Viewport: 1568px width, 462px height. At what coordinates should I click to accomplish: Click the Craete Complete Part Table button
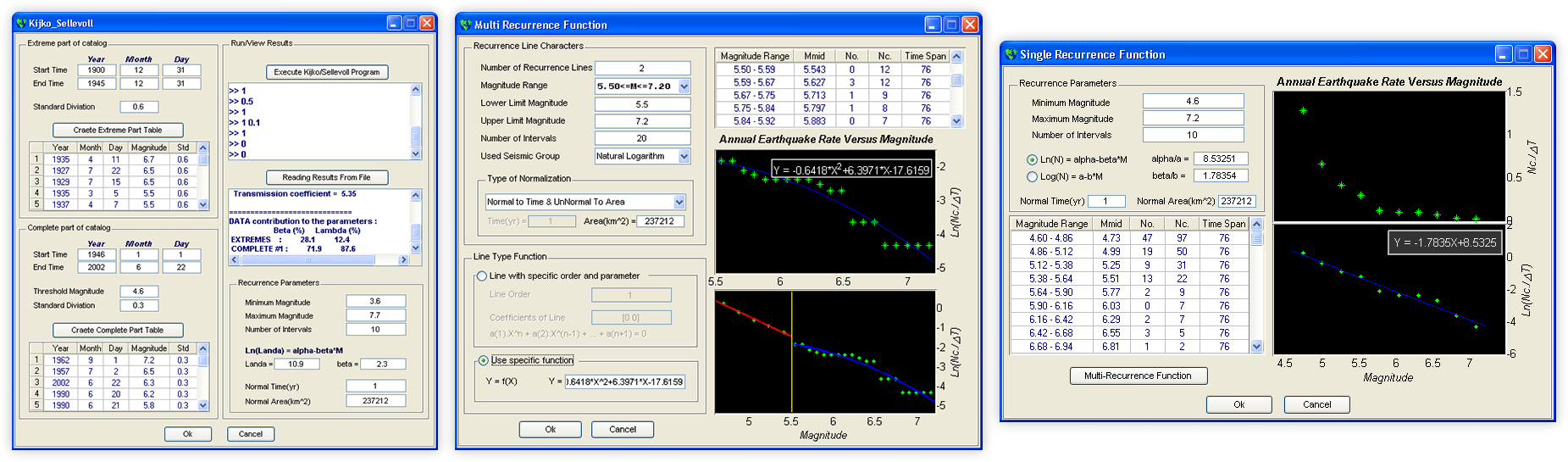click(x=118, y=330)
